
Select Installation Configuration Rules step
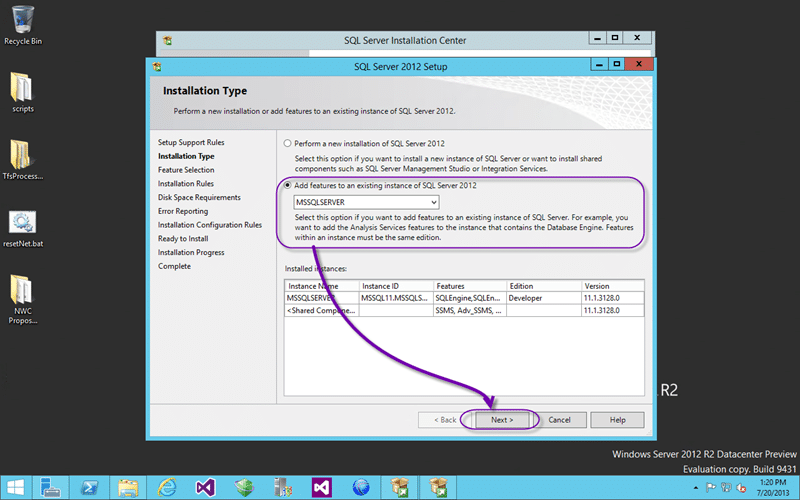point(210,225)
